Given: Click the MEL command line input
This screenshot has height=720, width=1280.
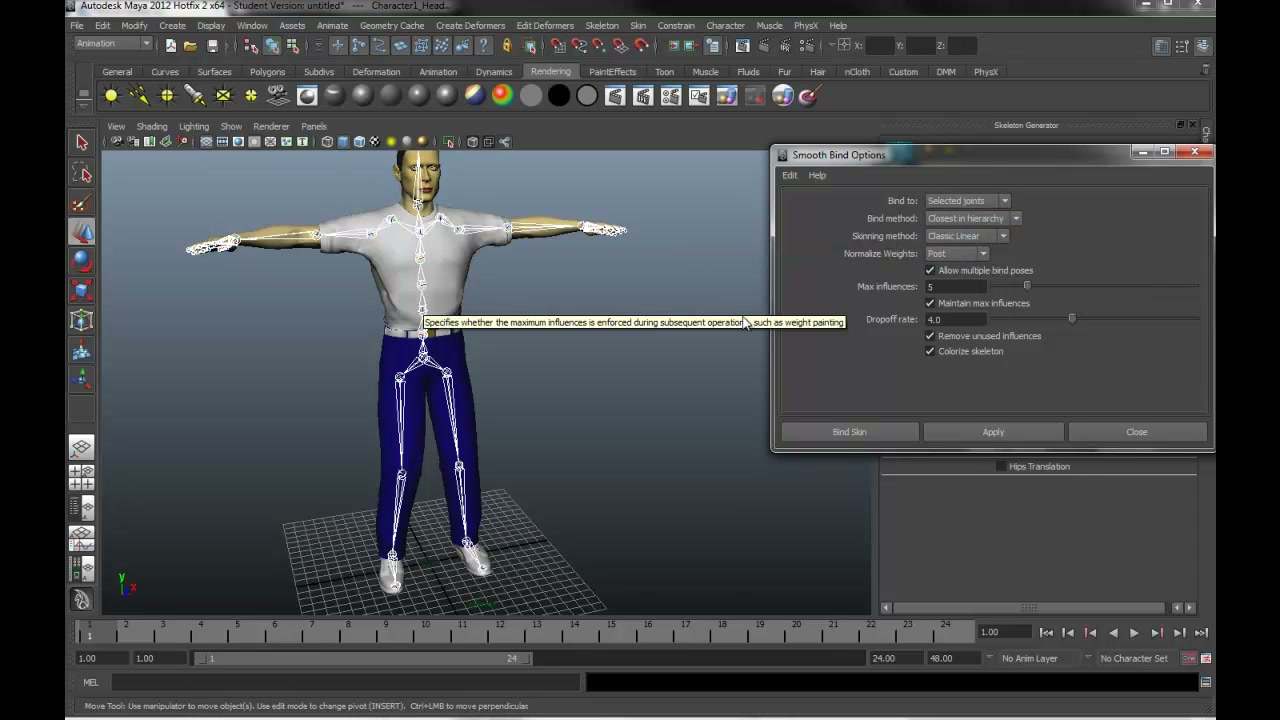Looking at the screenshot, I should (345, 682).
